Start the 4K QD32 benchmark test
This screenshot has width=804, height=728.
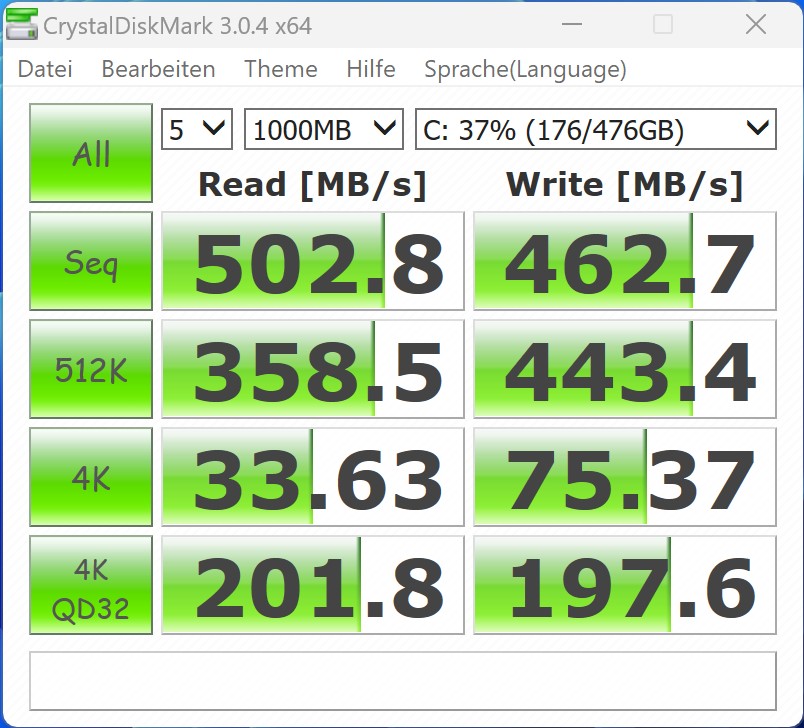[91, 585]
